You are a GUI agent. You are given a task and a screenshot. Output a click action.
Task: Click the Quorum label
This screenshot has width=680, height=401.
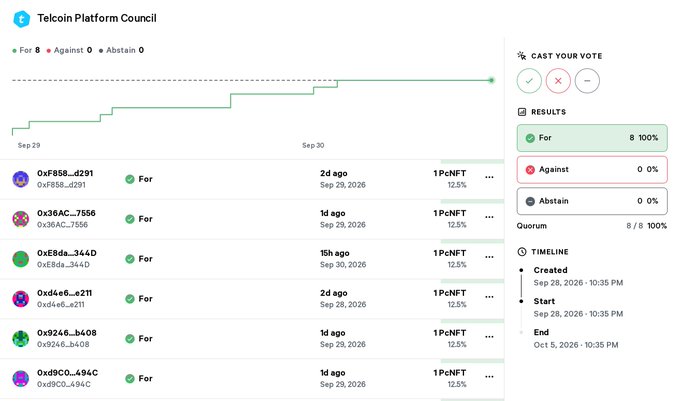[x=532, y=226]
